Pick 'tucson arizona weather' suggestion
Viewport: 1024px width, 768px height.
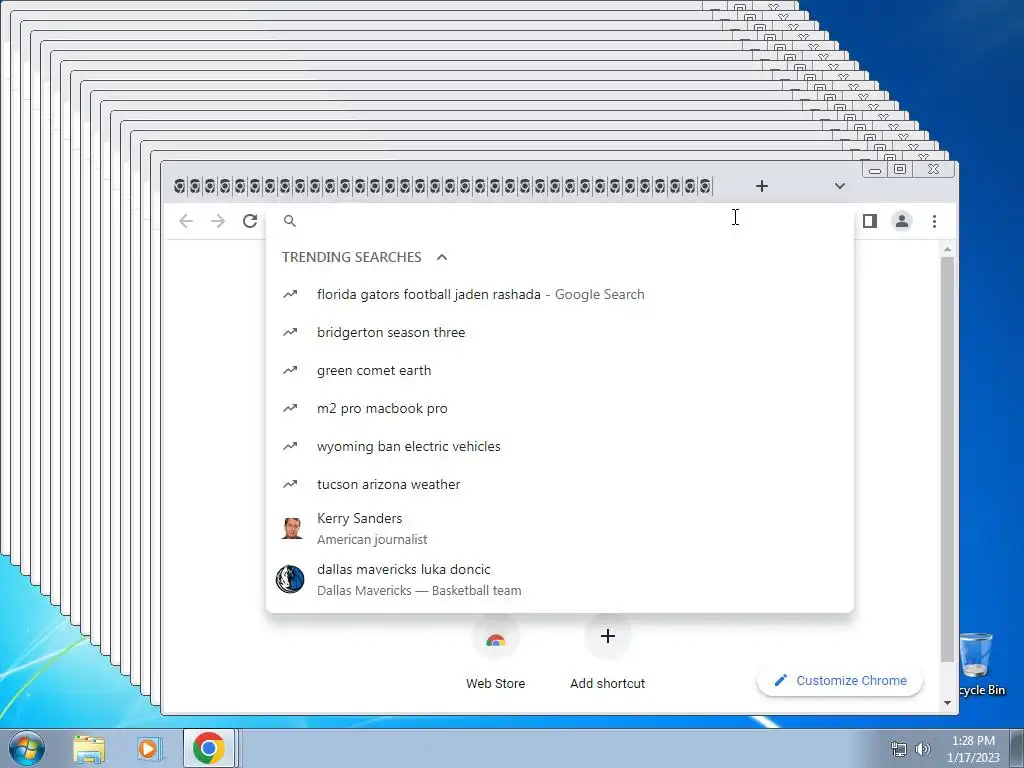[560, 484]
